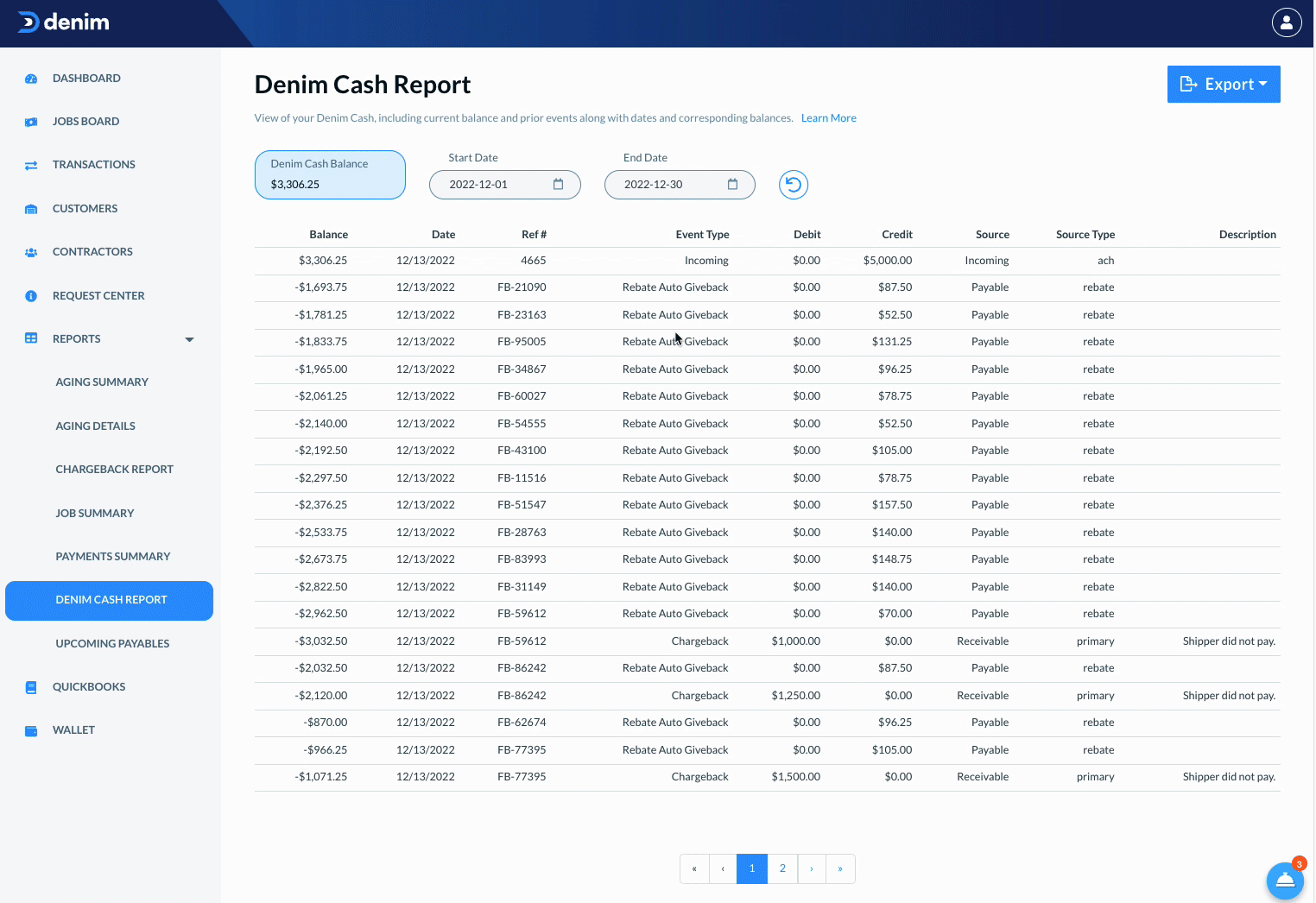1316x903 pixels.
Task: Click the Debit column header
Action: (x=807, y=235)
